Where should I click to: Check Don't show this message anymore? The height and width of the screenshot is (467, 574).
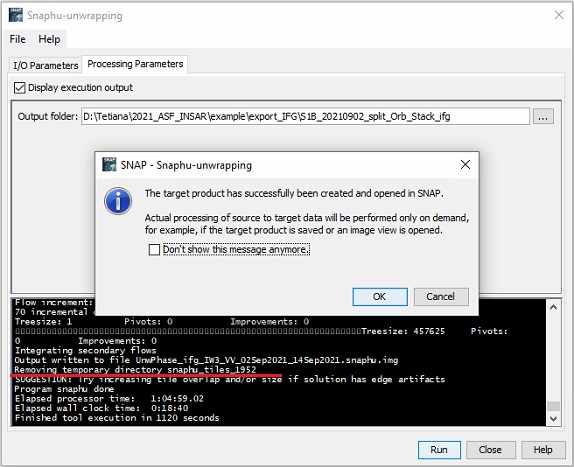[x=154, y=250]
